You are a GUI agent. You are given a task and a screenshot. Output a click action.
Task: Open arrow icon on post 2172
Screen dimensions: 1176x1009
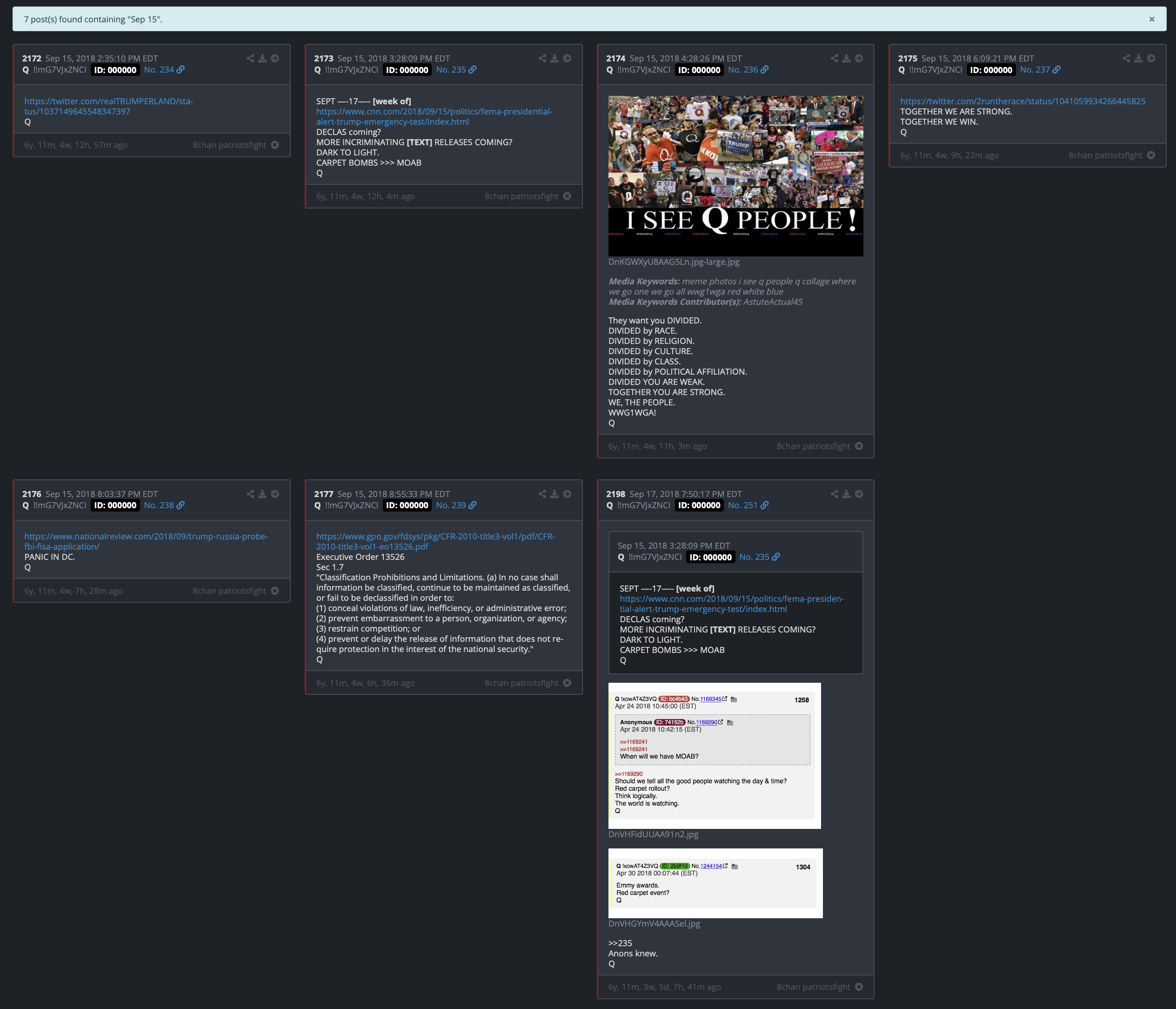point(275,59)
